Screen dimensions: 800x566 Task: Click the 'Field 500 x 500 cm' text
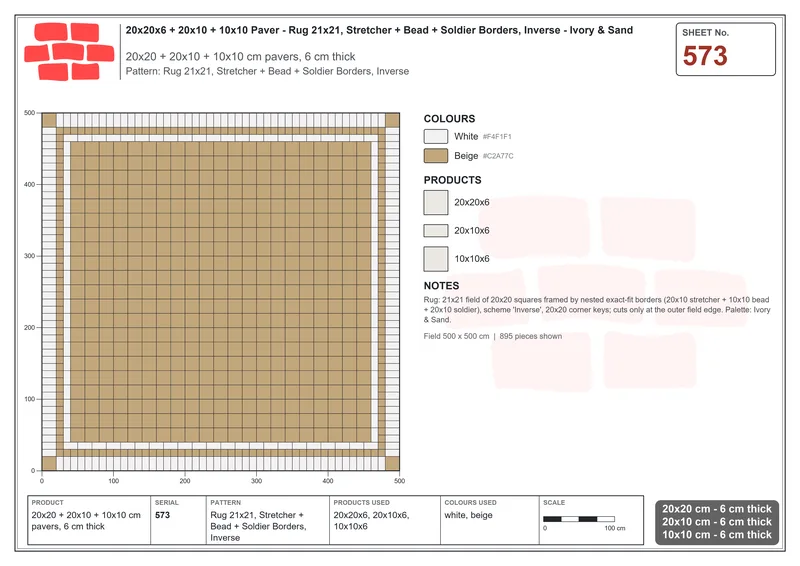click(456, 336)
